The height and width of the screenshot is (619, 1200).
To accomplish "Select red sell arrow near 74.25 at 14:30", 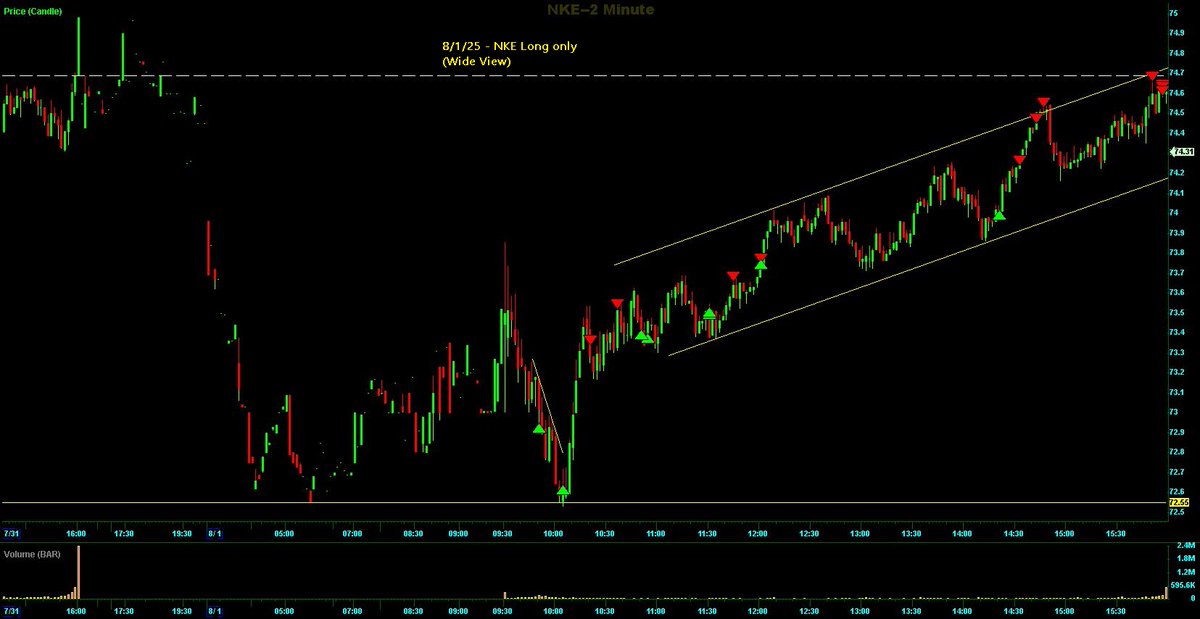I will click(x=1019, y=161).
